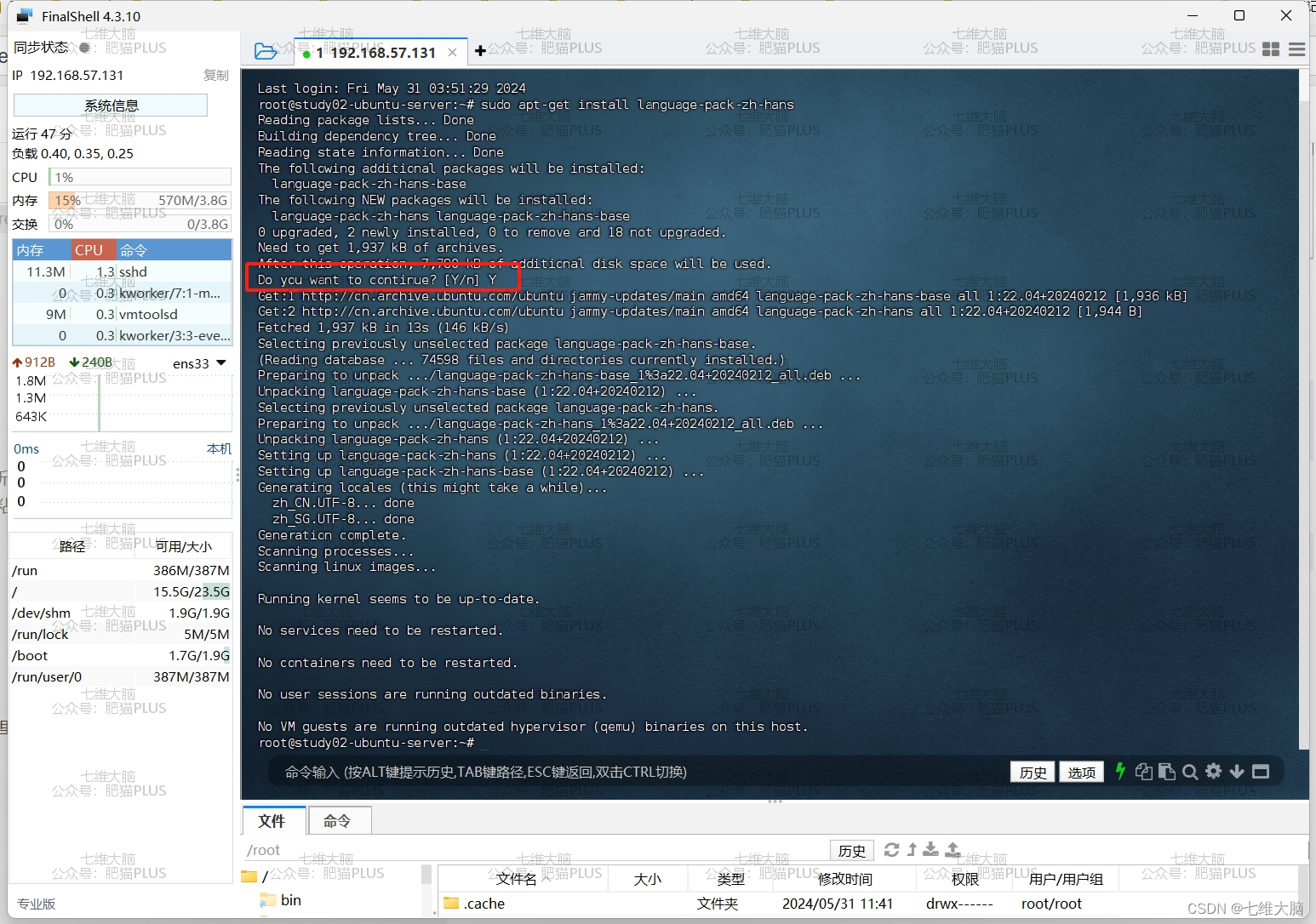Open terminal command History button
This screenshot has width=1316, height=924.
(1033, 772)
